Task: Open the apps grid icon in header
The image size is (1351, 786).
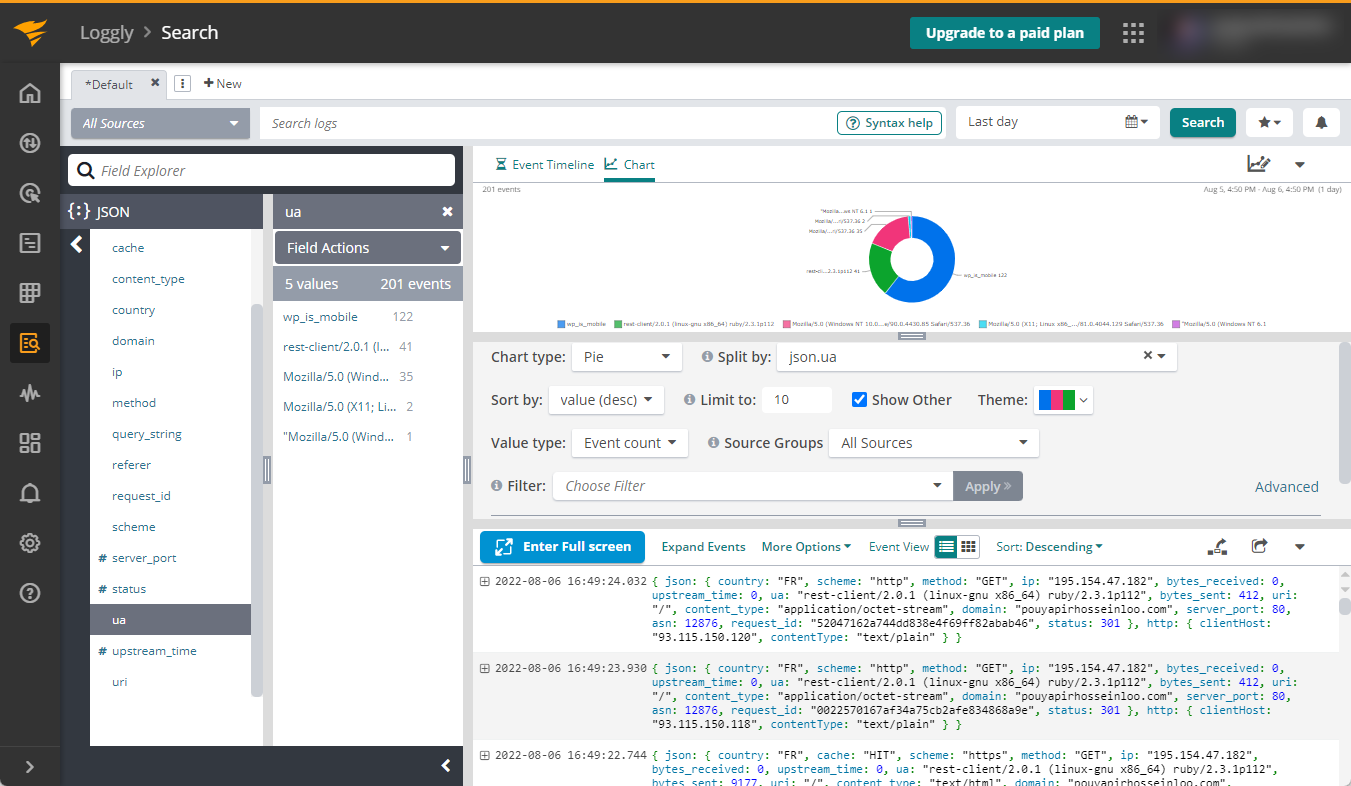Action: (x=1133, y=33)
